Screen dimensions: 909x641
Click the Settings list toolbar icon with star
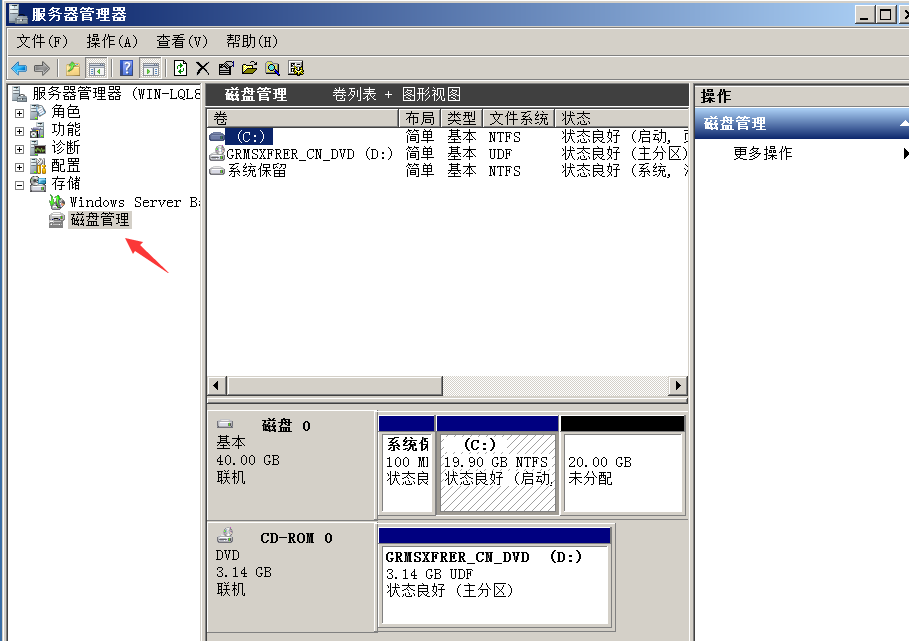(x=296, y=68)
